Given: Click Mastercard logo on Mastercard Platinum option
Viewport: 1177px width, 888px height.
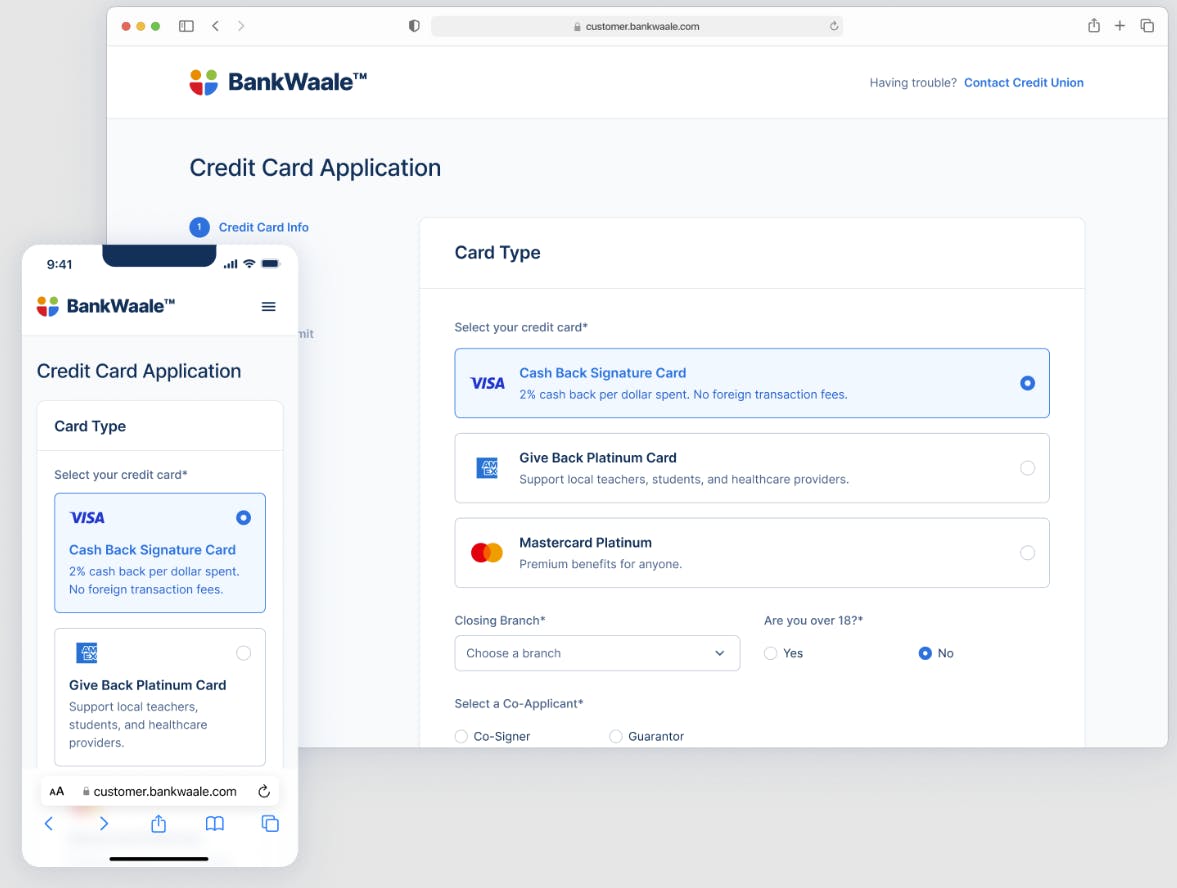Looking at the screenshot, I should (486, 553).
